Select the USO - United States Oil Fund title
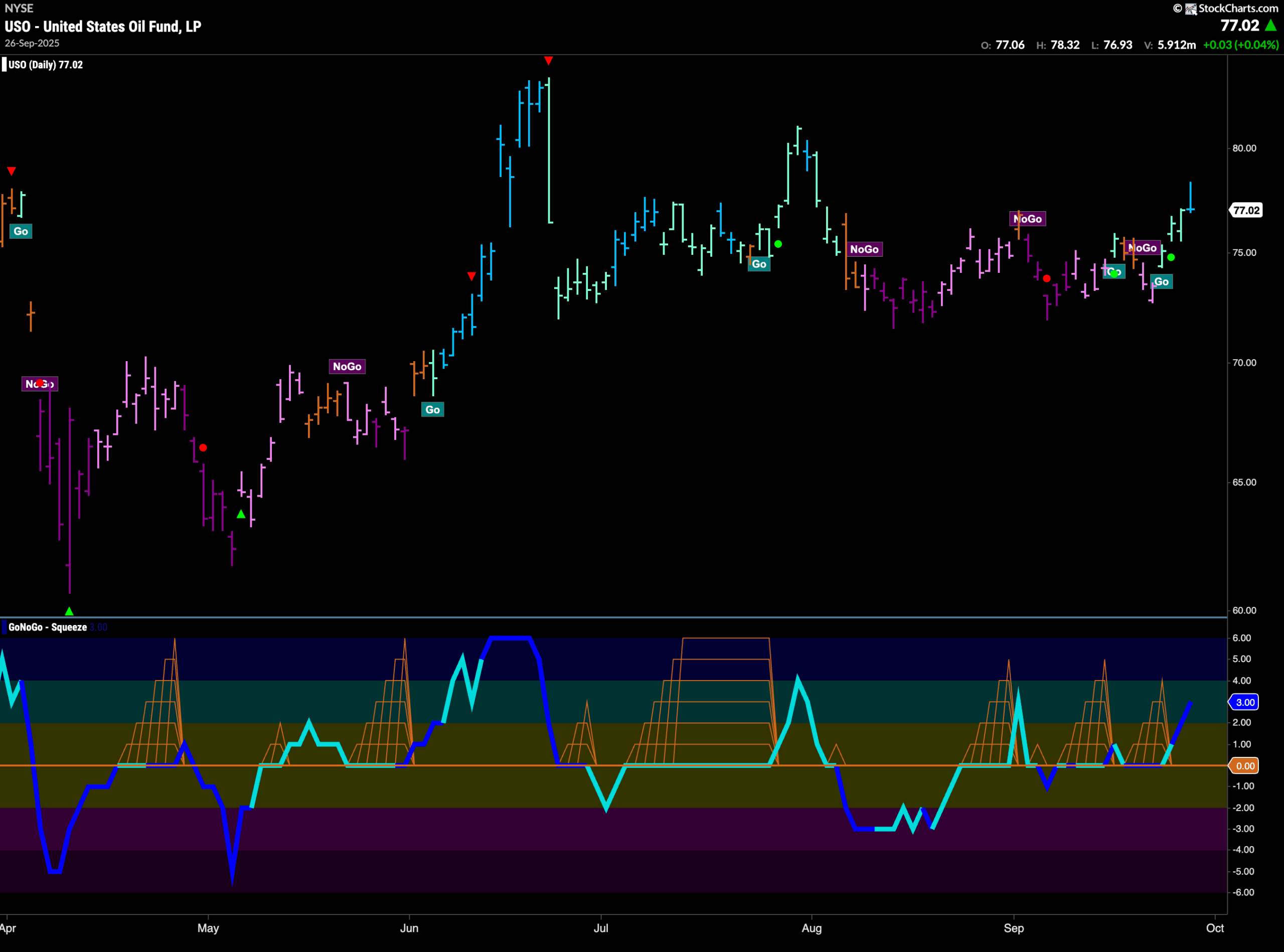 pos(103,27)
